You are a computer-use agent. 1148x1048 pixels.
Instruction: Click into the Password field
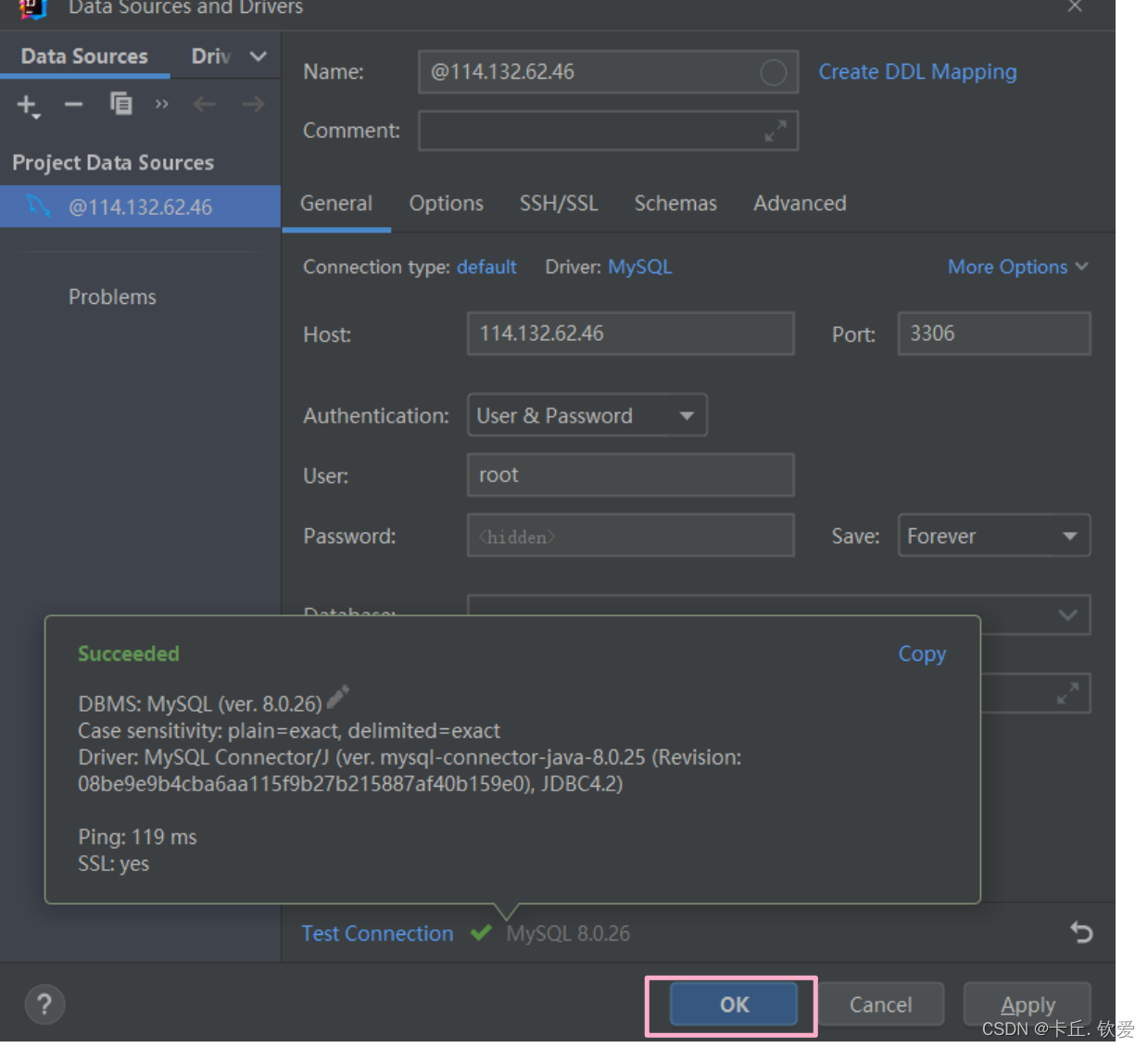631,536
